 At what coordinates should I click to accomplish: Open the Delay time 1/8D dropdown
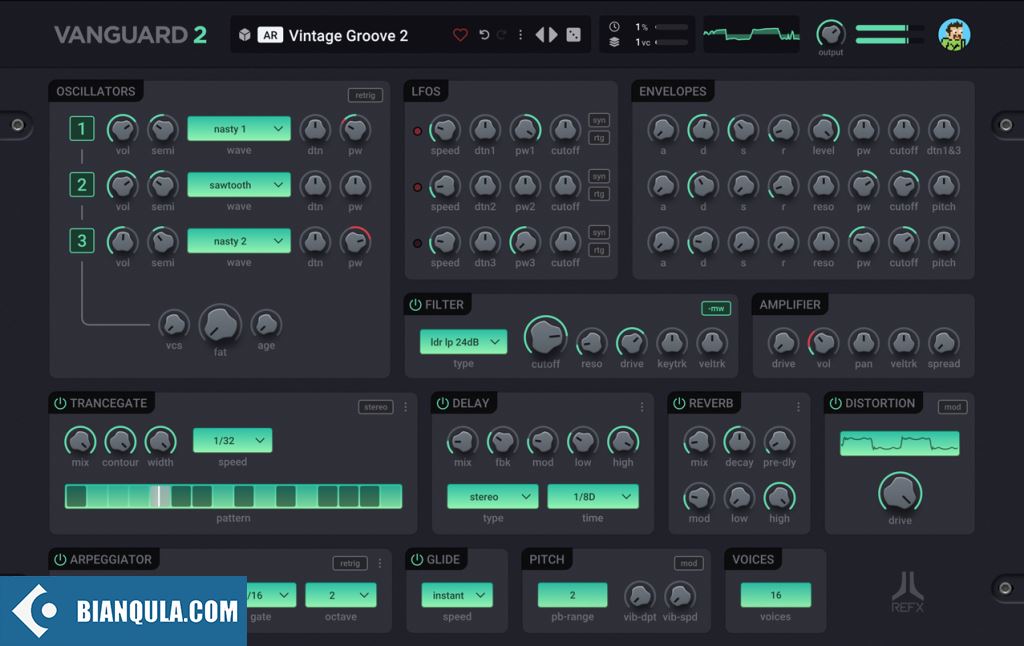(x=593, y=496)
